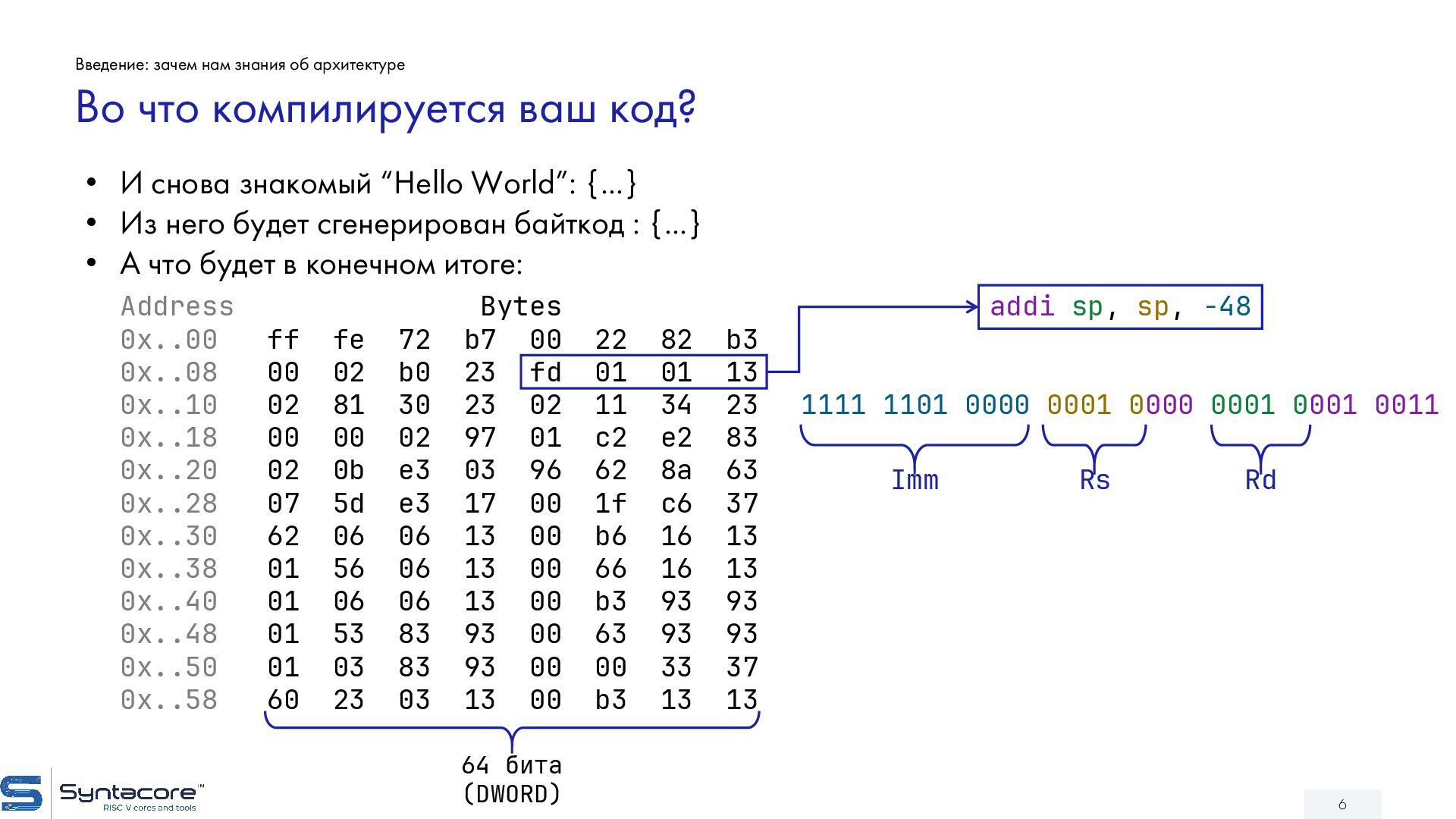The width and height of the screenshot is (1456, 819).
Task: Click slide number 6 box
Action: [1342, 804]
